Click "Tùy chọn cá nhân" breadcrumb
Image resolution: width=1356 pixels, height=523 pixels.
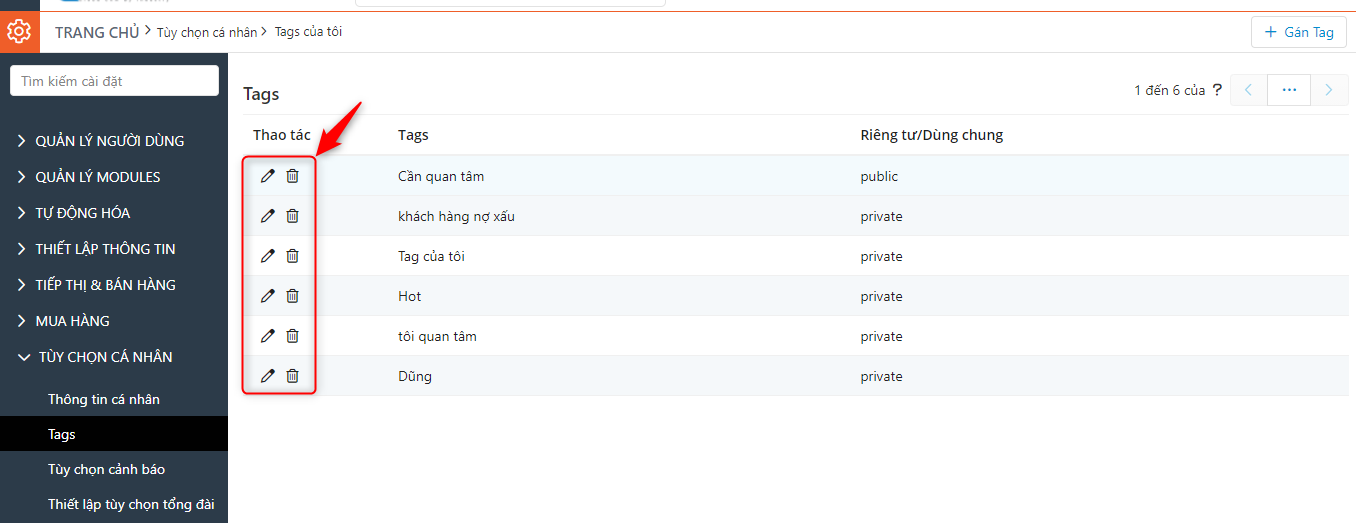click(x=207, y=32)
